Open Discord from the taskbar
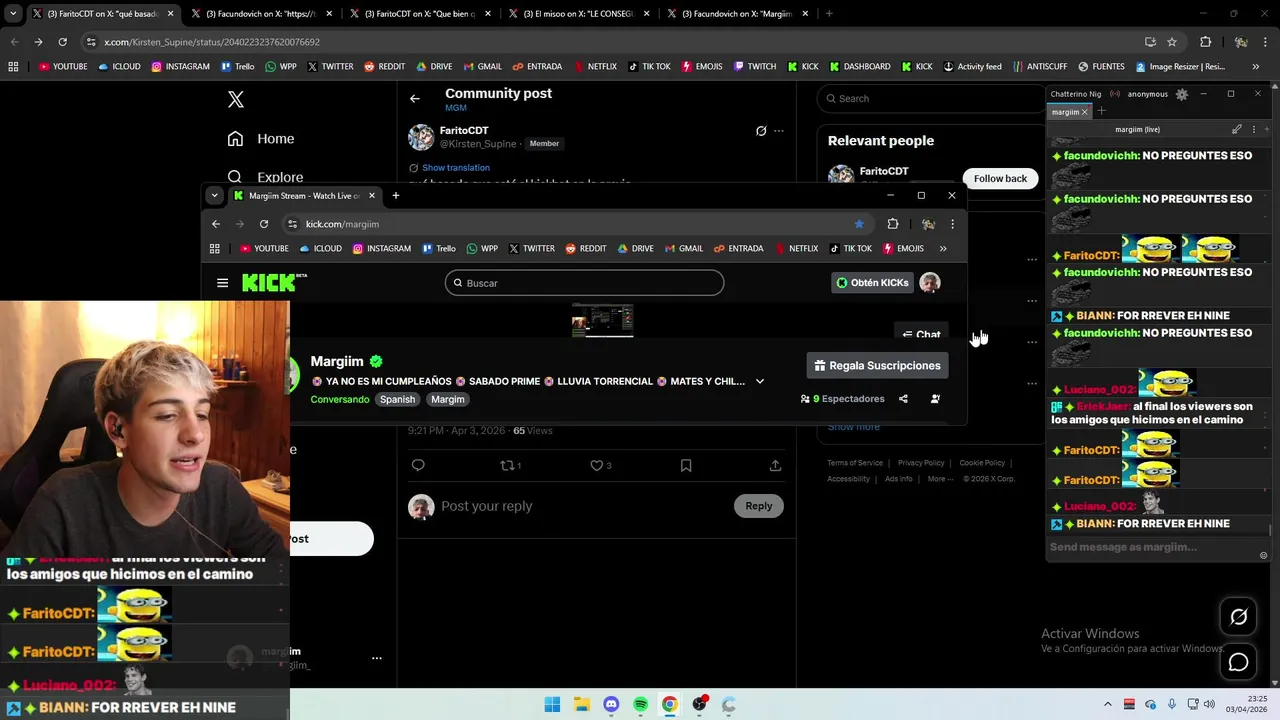 [611, 705]
